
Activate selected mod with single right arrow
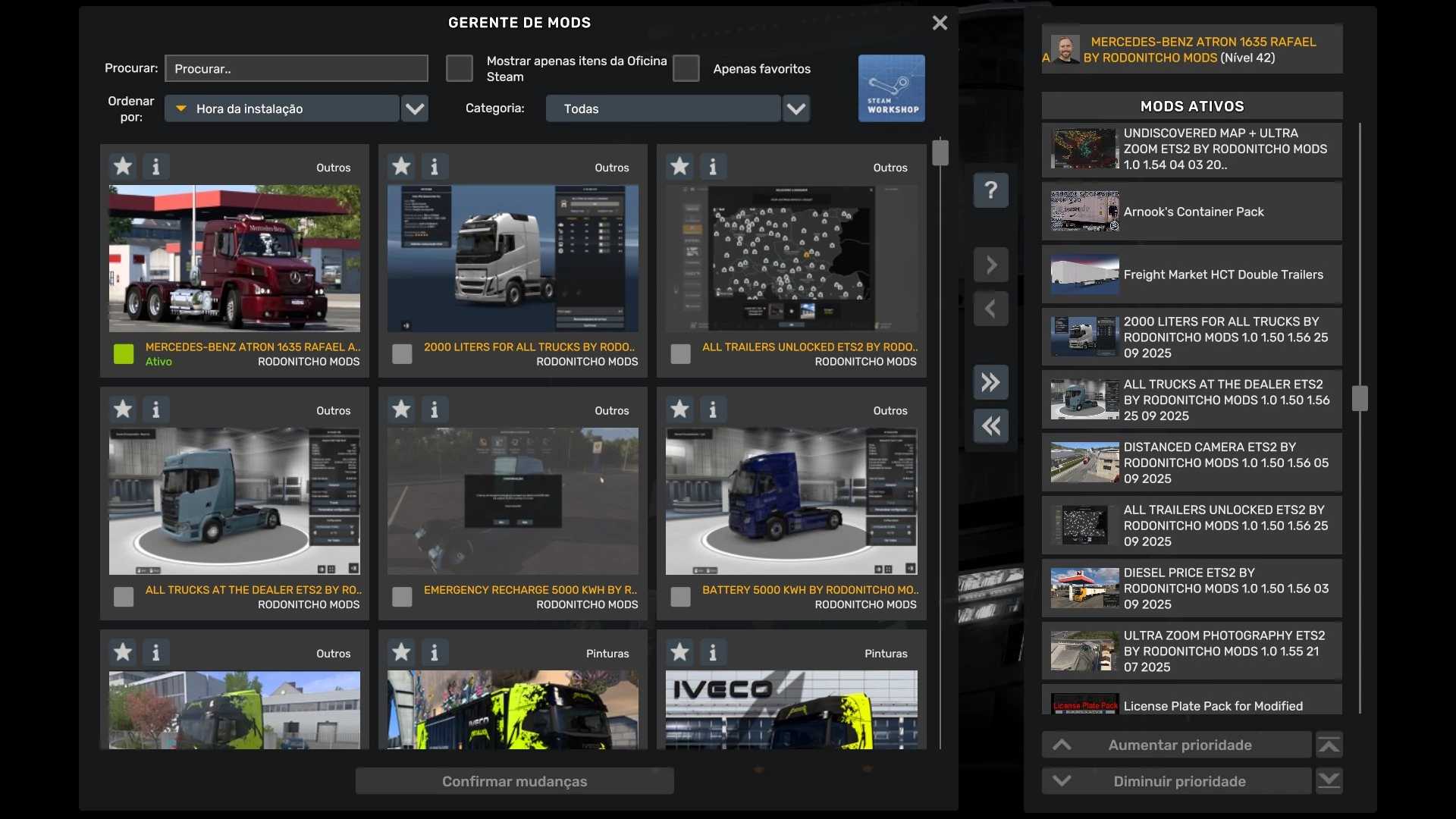click(990, 265)
